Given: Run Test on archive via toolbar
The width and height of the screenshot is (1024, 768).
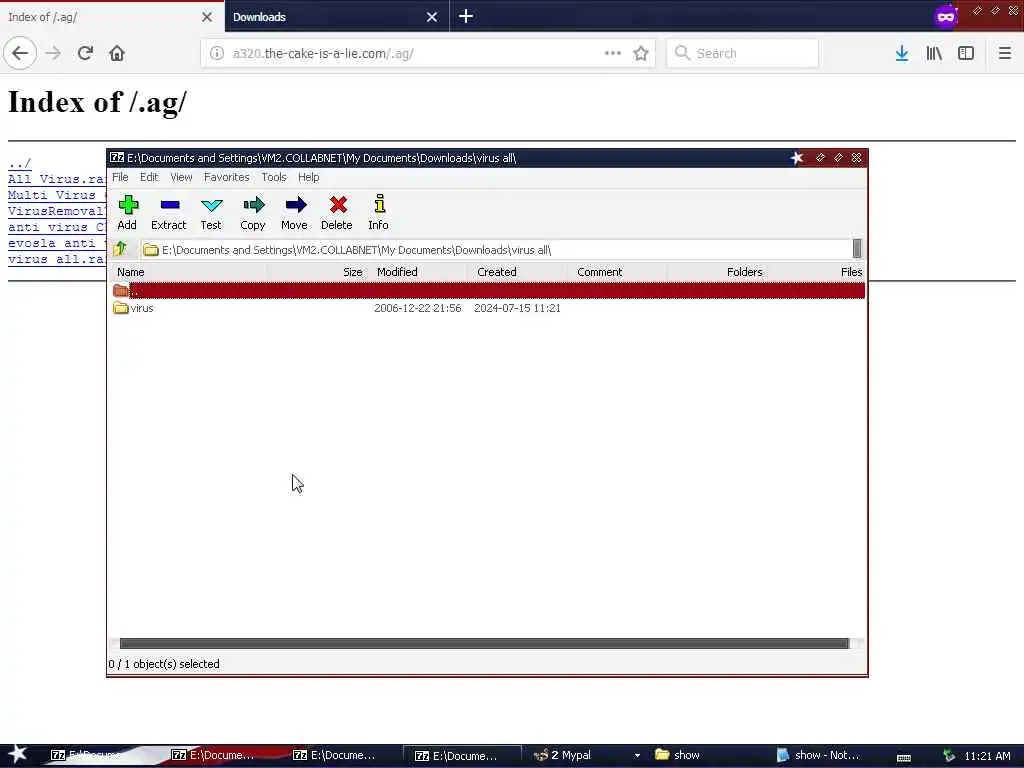Looking at the screenshot, I should (x=211, y=213).
